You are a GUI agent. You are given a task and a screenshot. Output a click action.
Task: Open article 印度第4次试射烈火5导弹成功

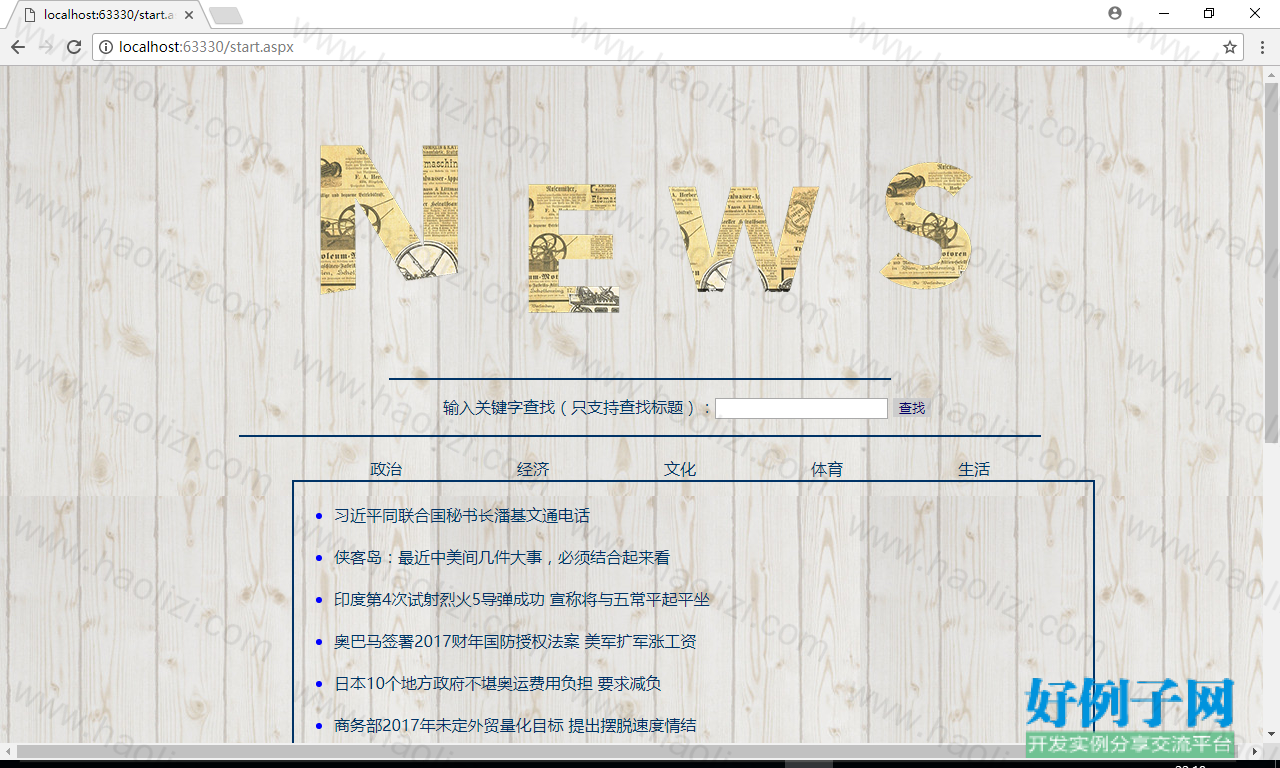(x=522, y=600)
